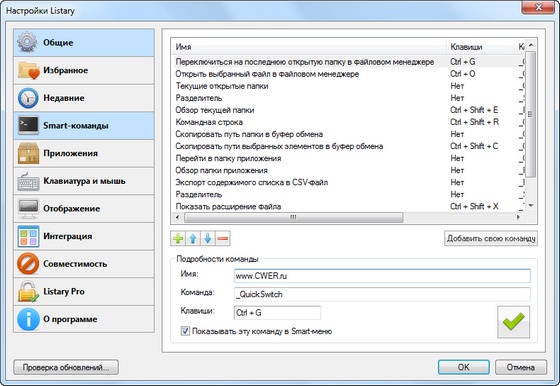This screenshot has height=386, width=560.
Task: Open О программе info section
Action: [x=84, y=319]
